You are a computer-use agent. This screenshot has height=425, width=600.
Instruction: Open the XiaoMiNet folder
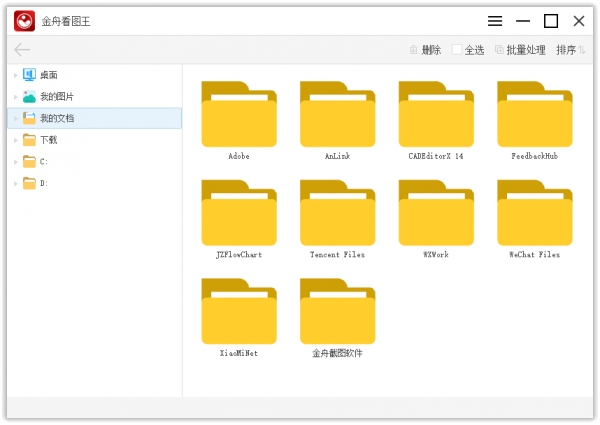(x=239, y=312)
